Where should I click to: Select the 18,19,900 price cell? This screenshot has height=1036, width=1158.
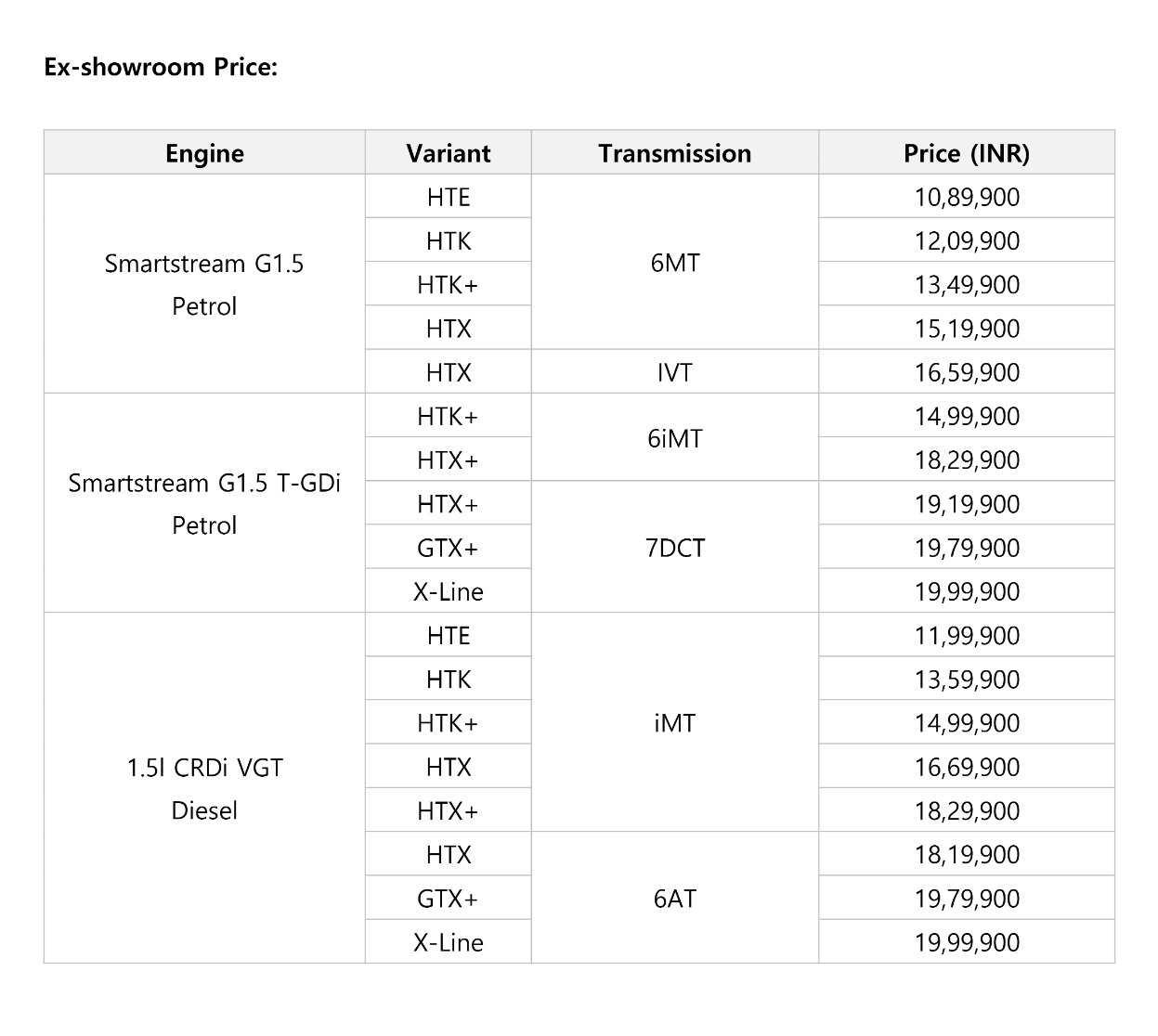pyautogui.click(x=967, y=854)
